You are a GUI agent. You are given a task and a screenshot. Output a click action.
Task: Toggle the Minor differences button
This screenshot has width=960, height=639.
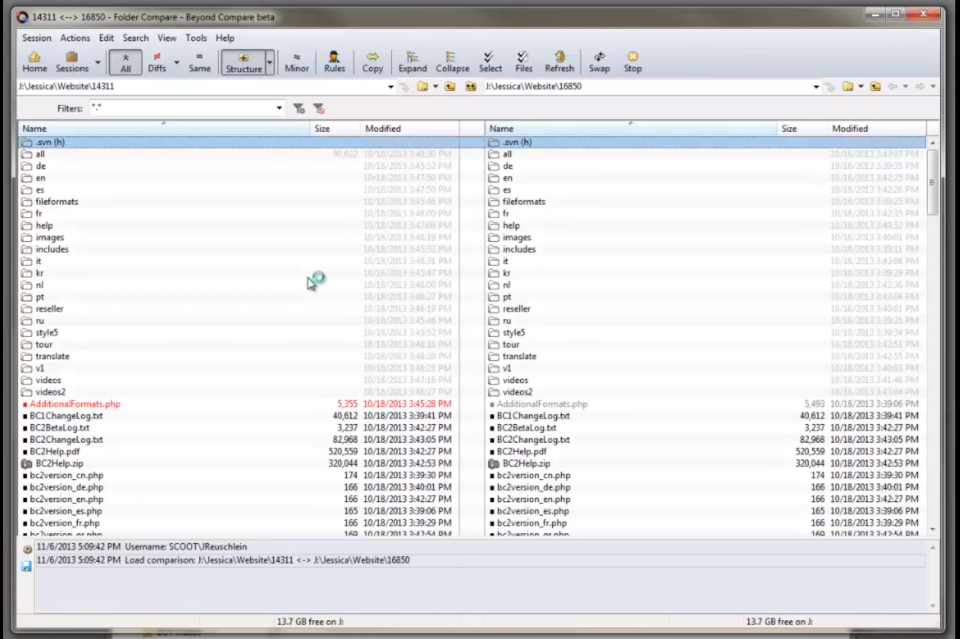[297, 60]
